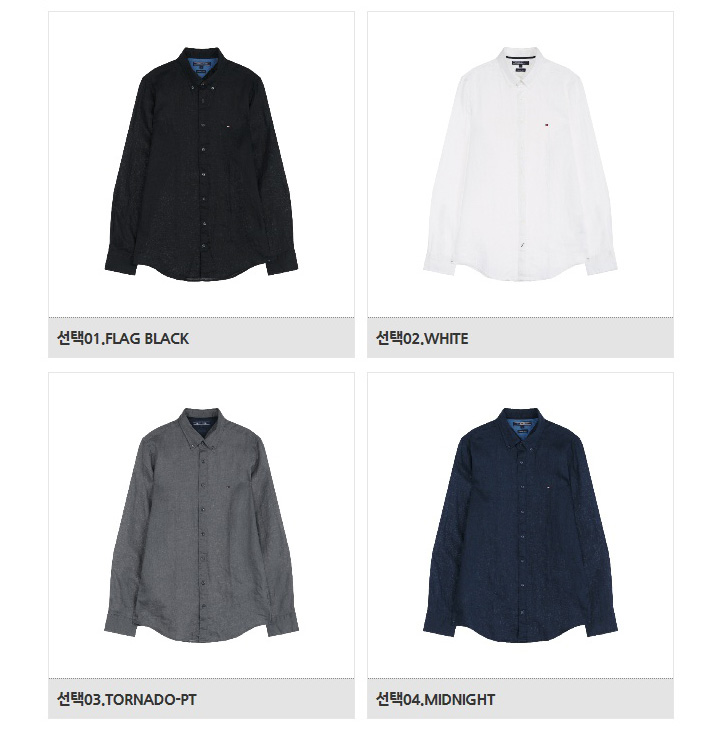Click the bottom hem of the gray shirt
Screen dimensions: 720x730
[201, 637]
